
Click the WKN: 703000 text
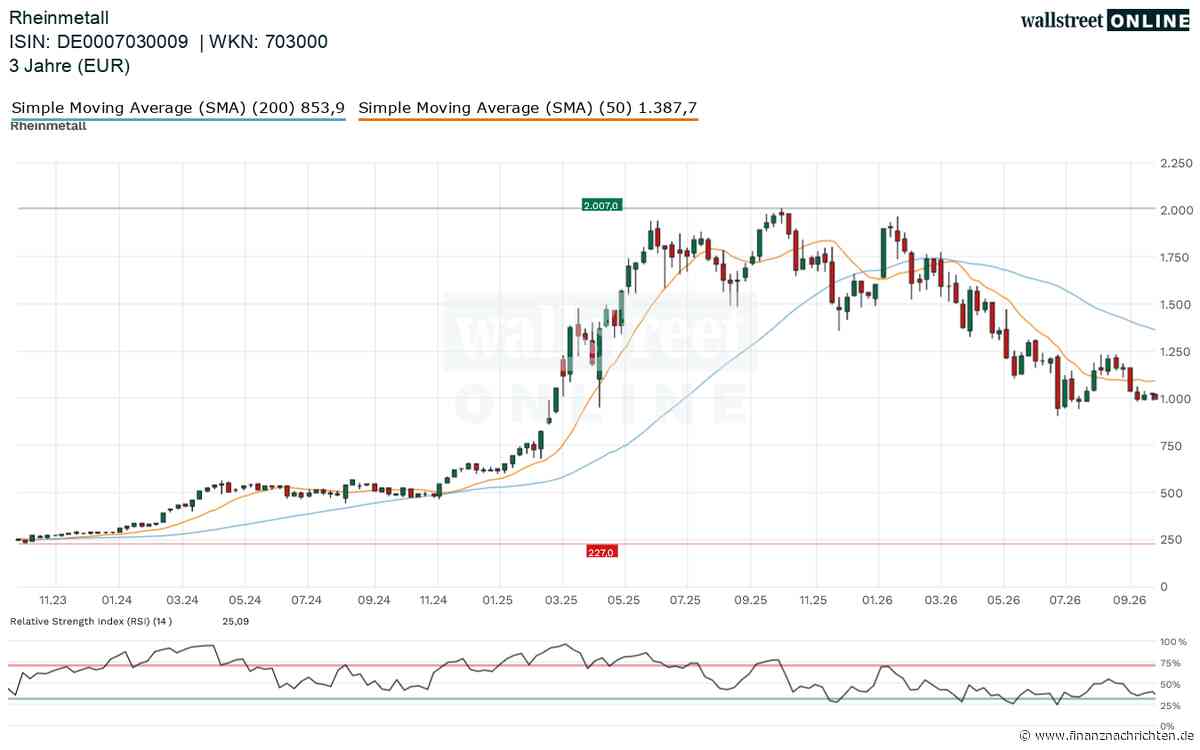(268, 41)
